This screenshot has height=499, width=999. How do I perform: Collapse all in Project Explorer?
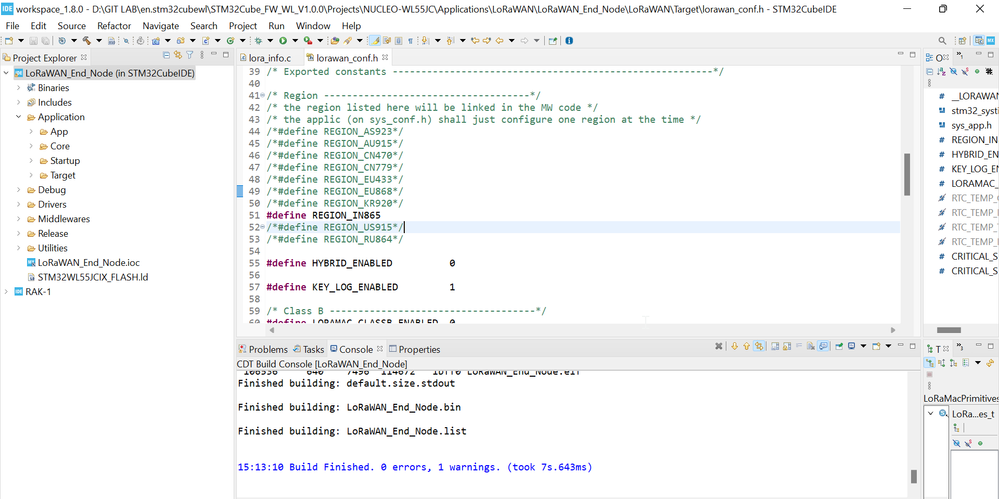point(166,55)
